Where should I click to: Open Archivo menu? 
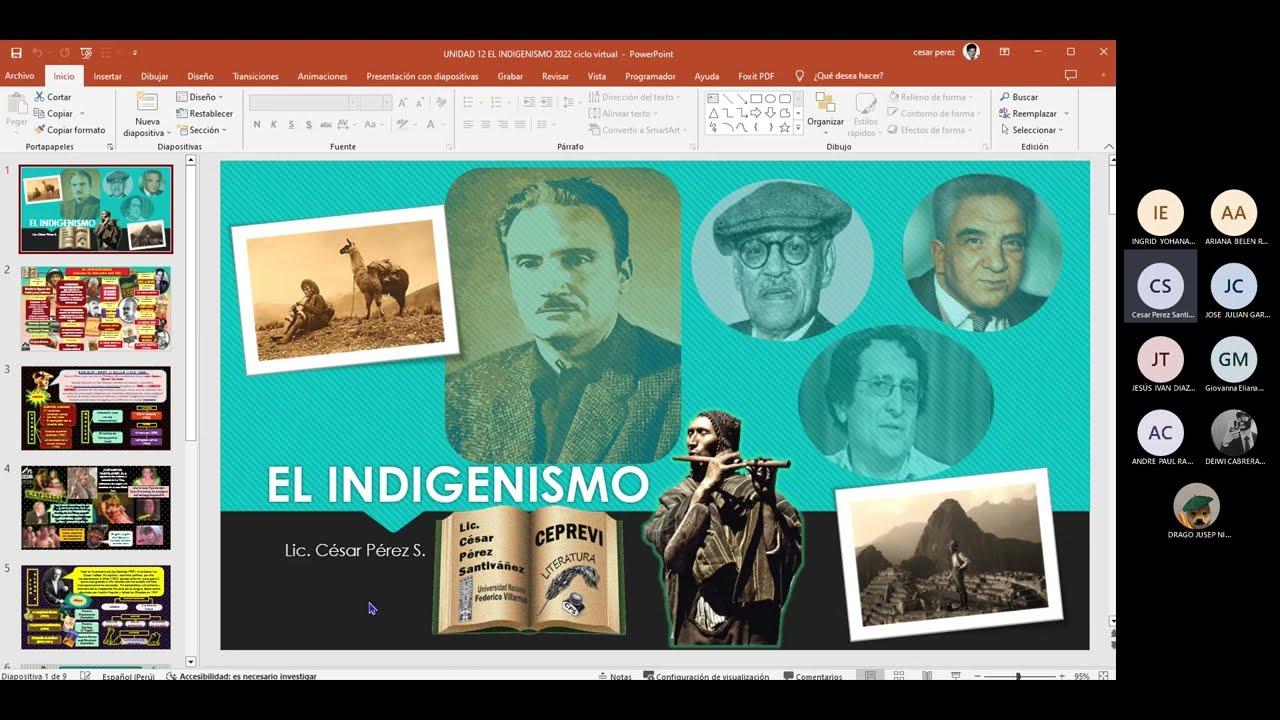19,76
